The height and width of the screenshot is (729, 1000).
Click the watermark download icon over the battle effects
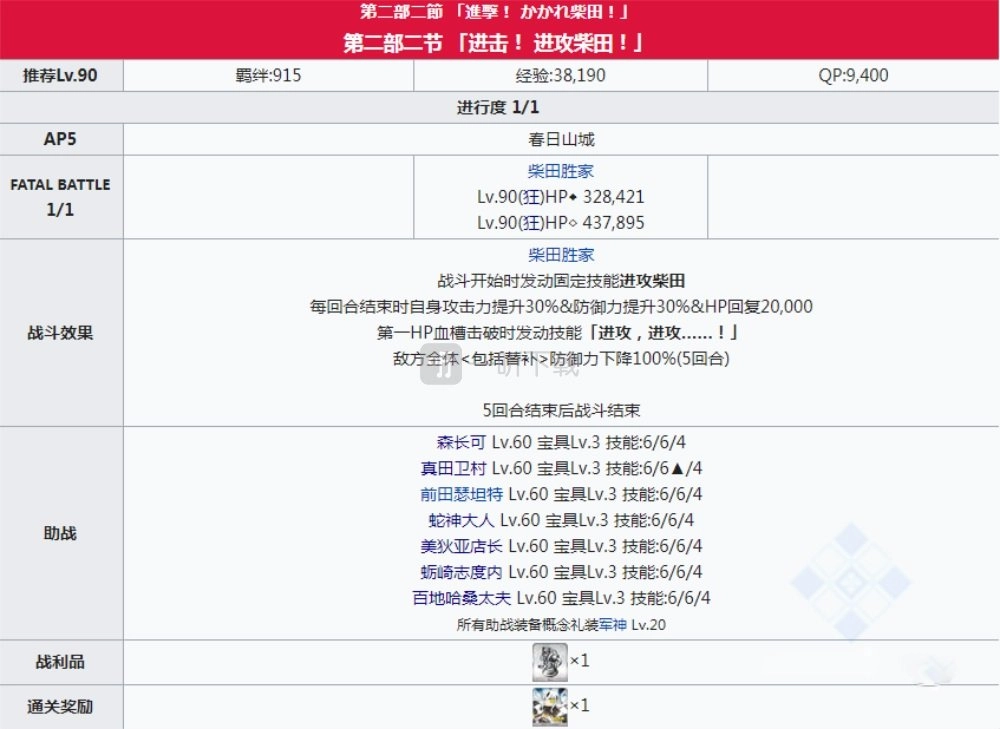[441, 364]
